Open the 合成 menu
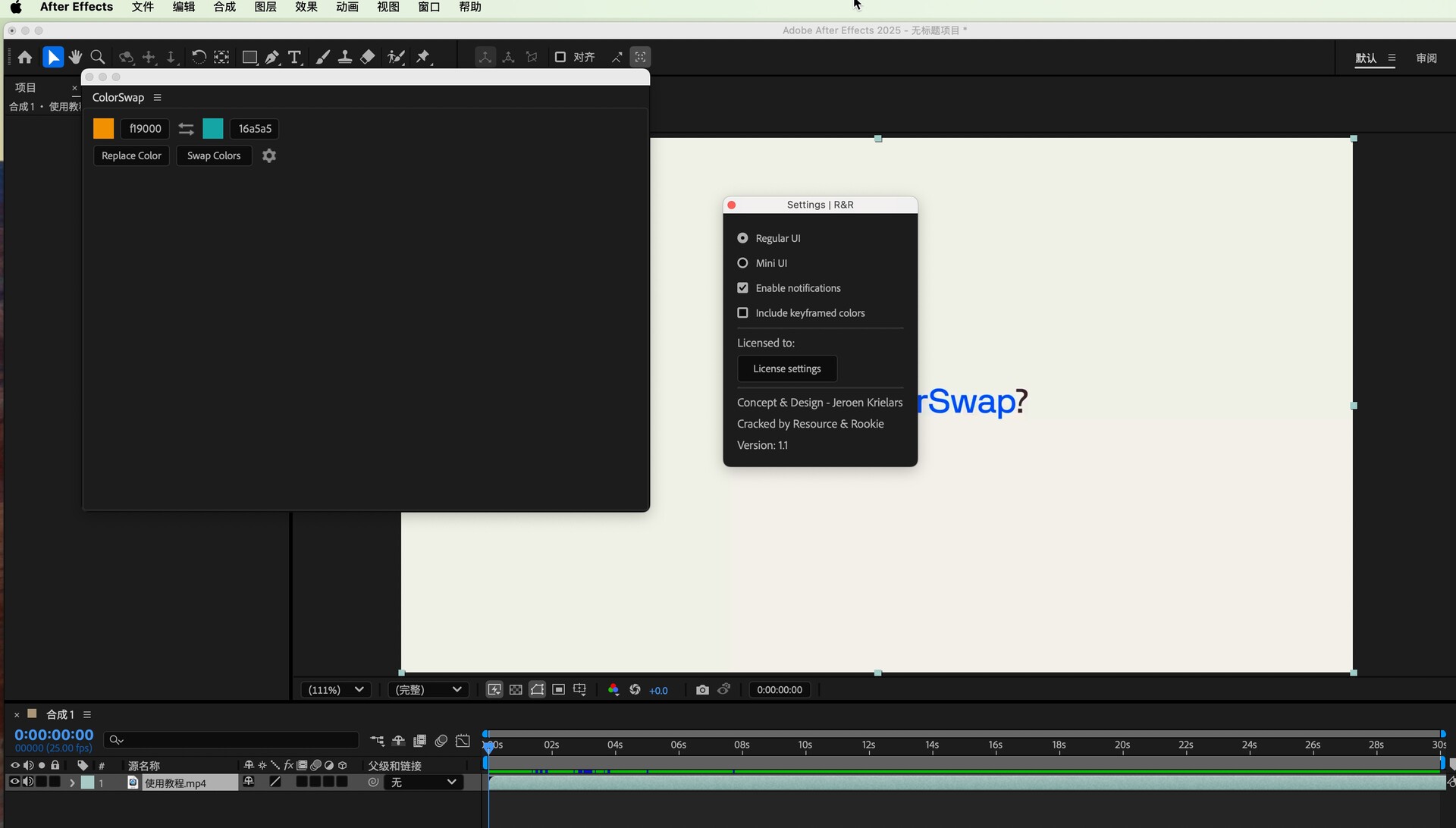The height and width of the screenshot is (828, 1456). tap(224, 7)
